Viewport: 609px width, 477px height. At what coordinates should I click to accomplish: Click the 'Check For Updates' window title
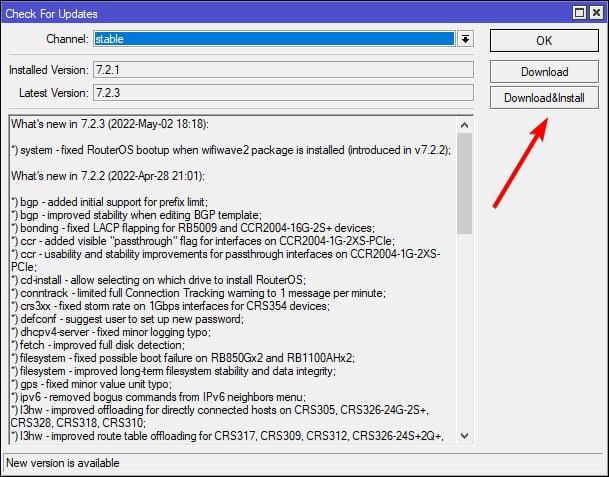click(51, 14)
